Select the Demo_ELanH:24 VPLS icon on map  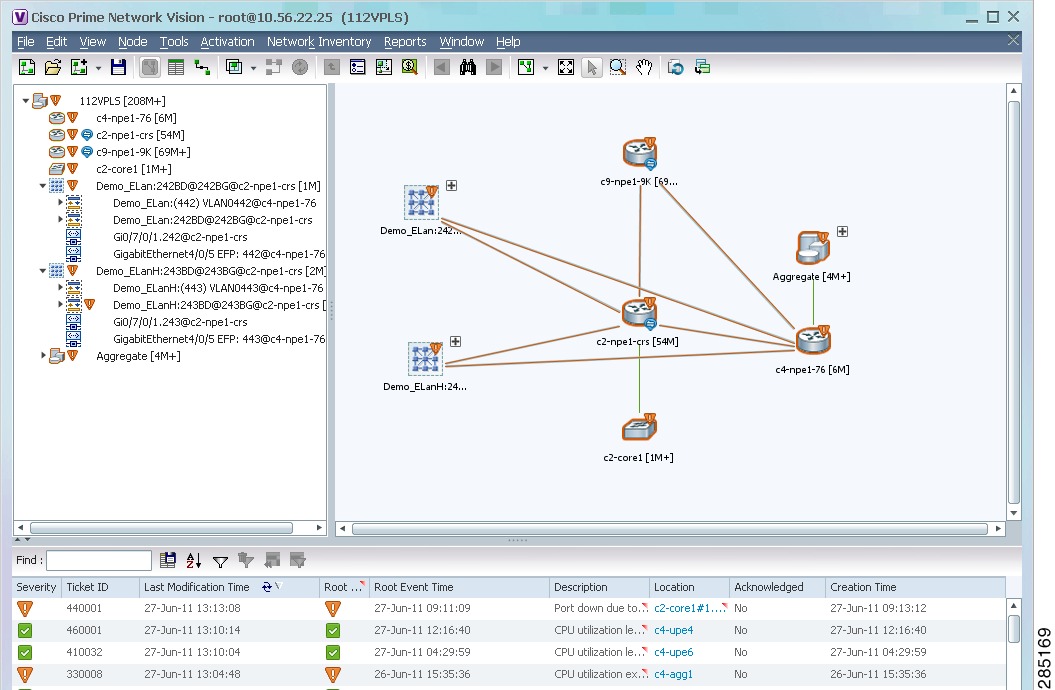(425, 358)
